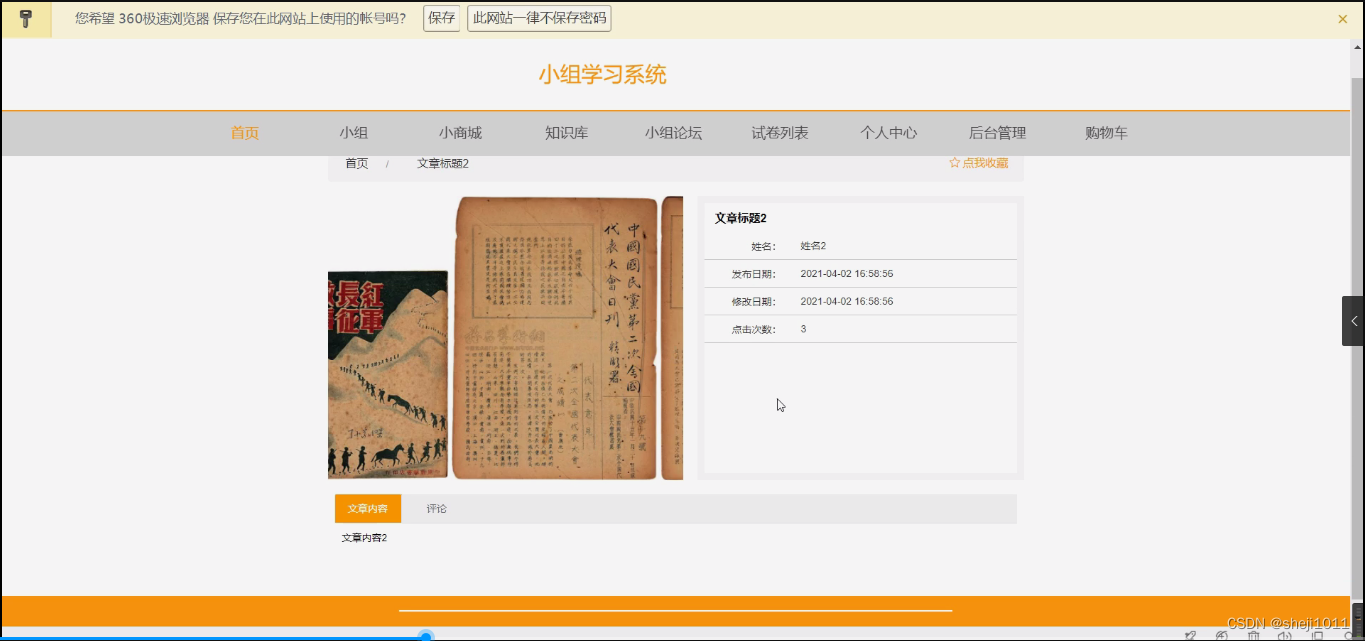Open the magnifier zoom icon in the status bar

1347,636
